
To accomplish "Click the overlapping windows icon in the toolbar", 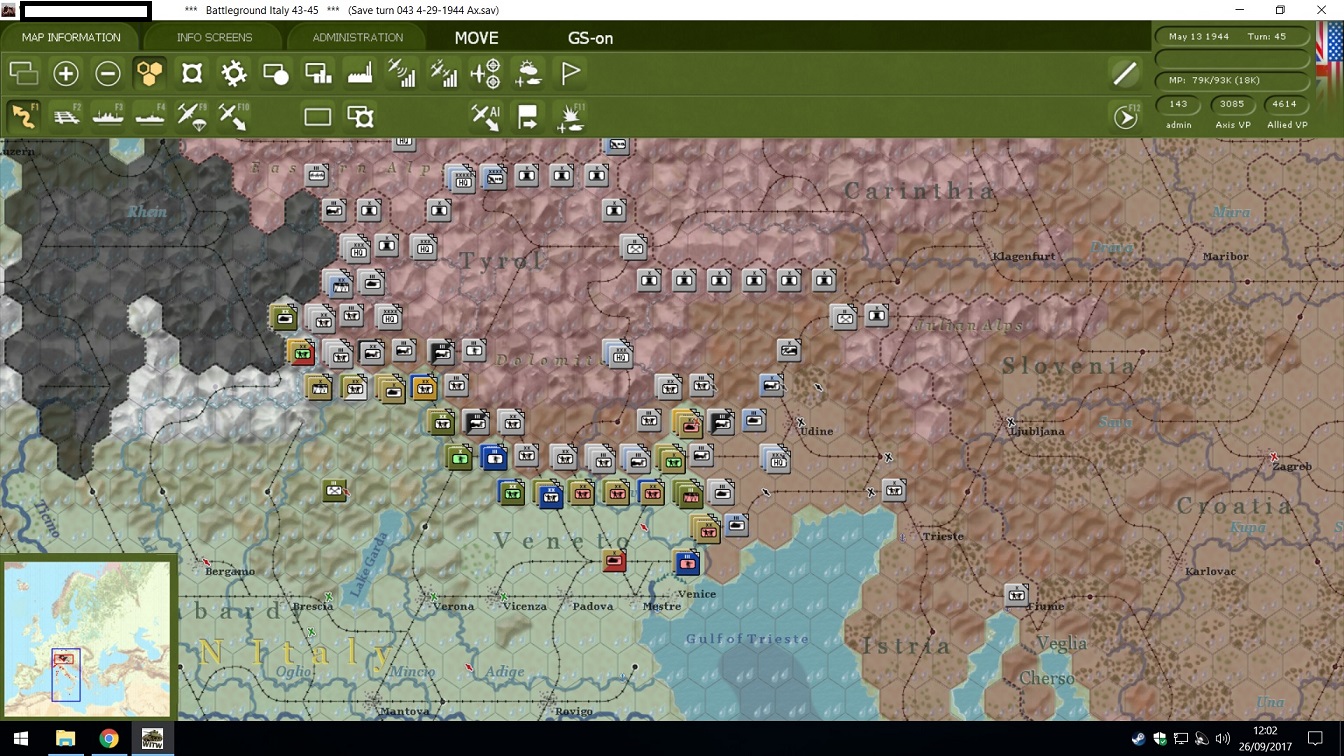I will pyautogui.click(x=23, y=73).
